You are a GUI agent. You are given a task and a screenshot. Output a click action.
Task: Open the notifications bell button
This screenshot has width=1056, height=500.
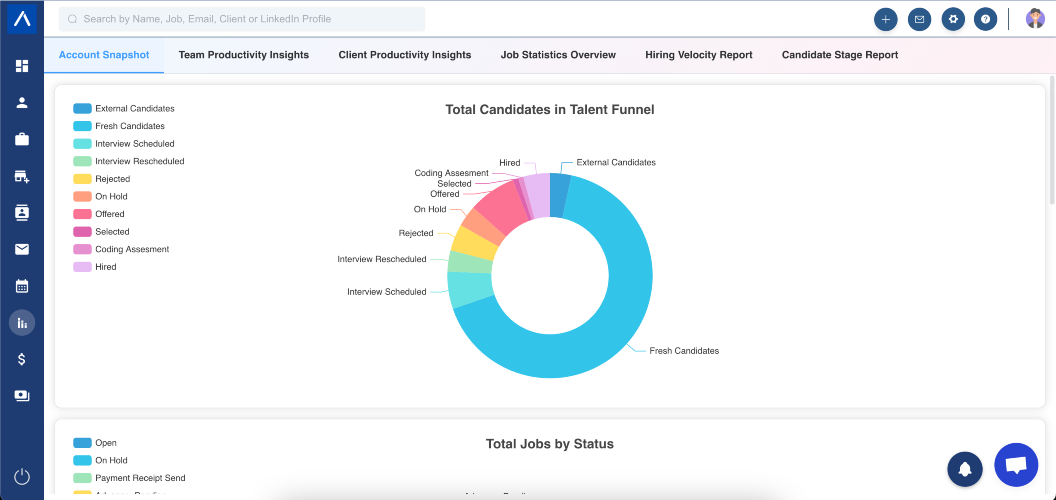point(965,469)
